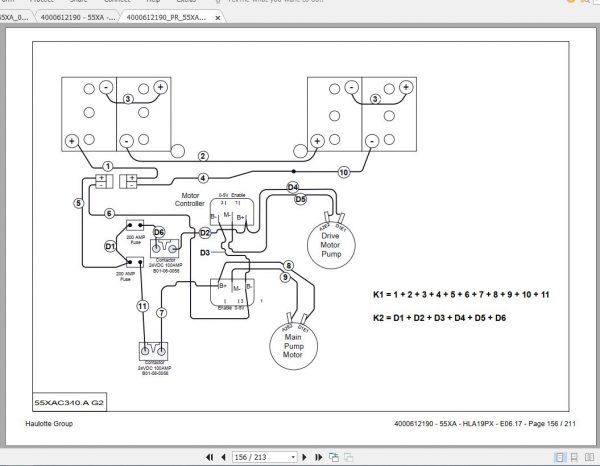The width and height of the screenshot is (600, 466).
Task: Click wire label D5
Action: click(300, 199)
